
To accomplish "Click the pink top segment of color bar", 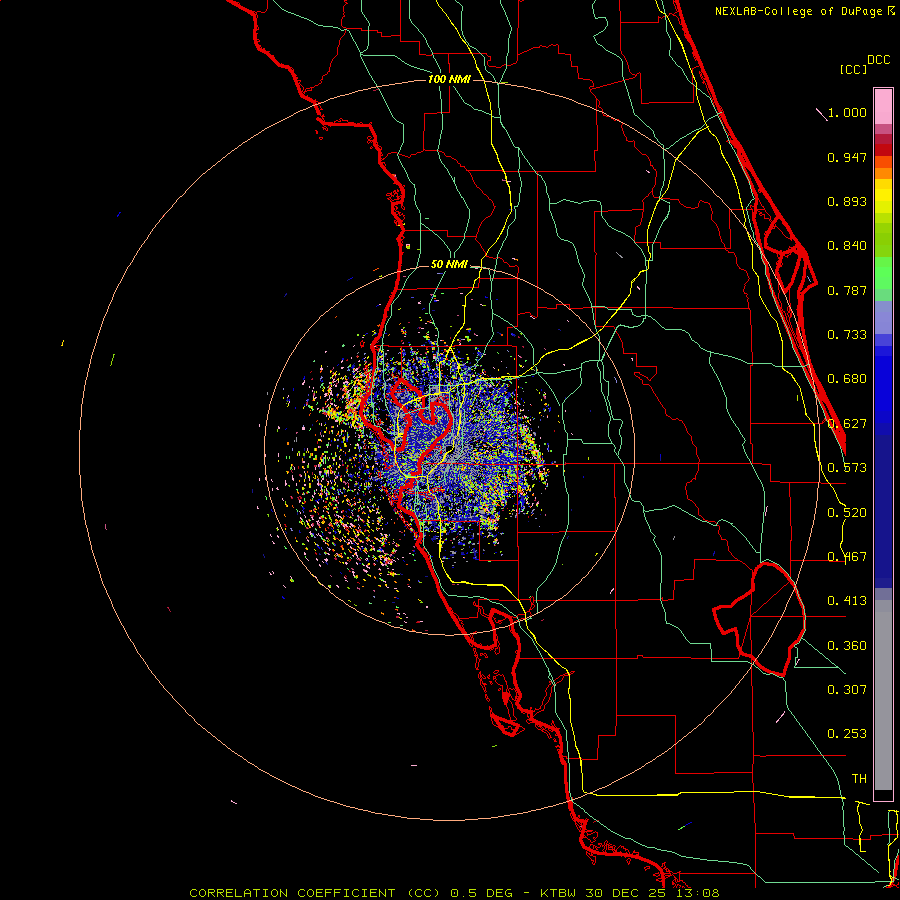I will (883, 107).
